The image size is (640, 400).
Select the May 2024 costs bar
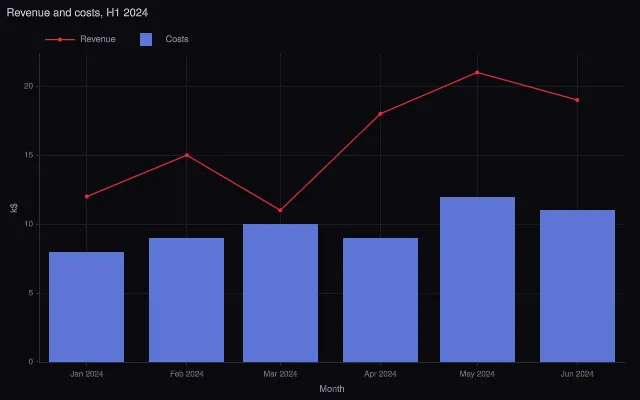(478, 280)
